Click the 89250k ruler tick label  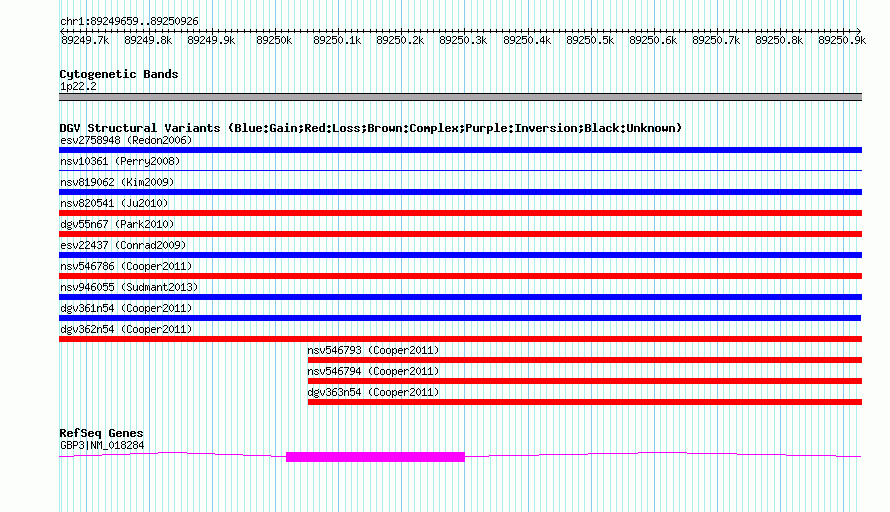click(274, 40)
